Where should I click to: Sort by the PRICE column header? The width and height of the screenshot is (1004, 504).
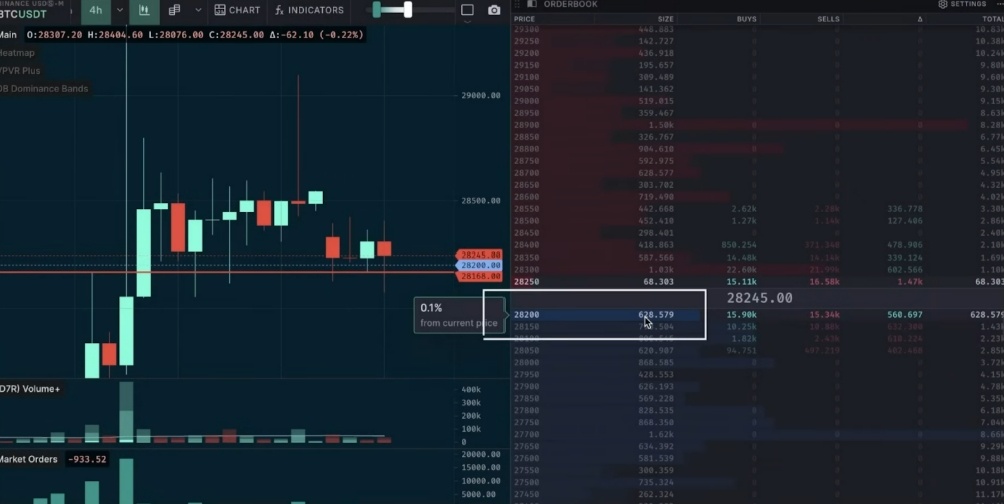[524, 19]
